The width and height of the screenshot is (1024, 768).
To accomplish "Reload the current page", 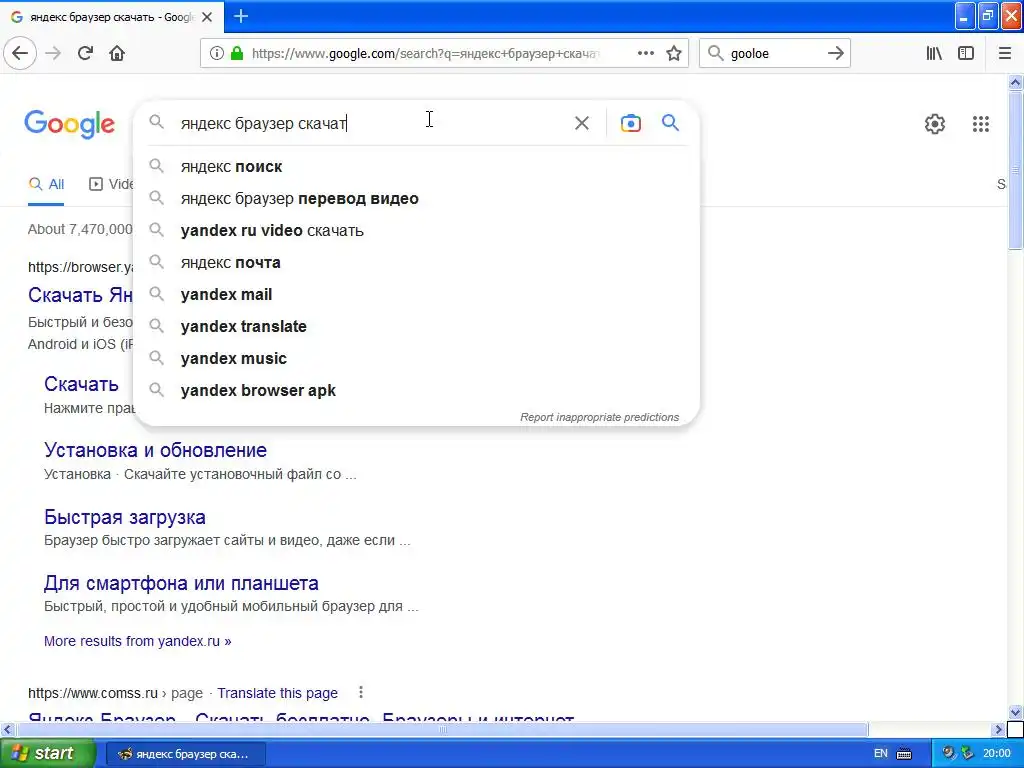I will coord(86,54).
